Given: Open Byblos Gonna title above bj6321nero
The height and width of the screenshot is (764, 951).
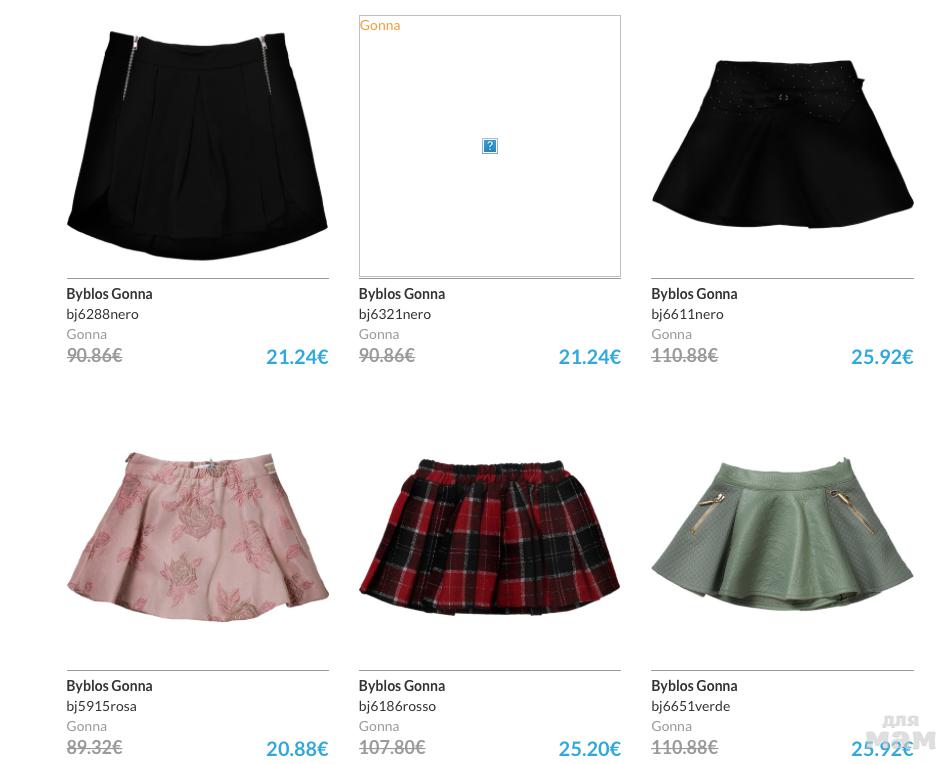Looking at the screenshot, I should point(402,294).
